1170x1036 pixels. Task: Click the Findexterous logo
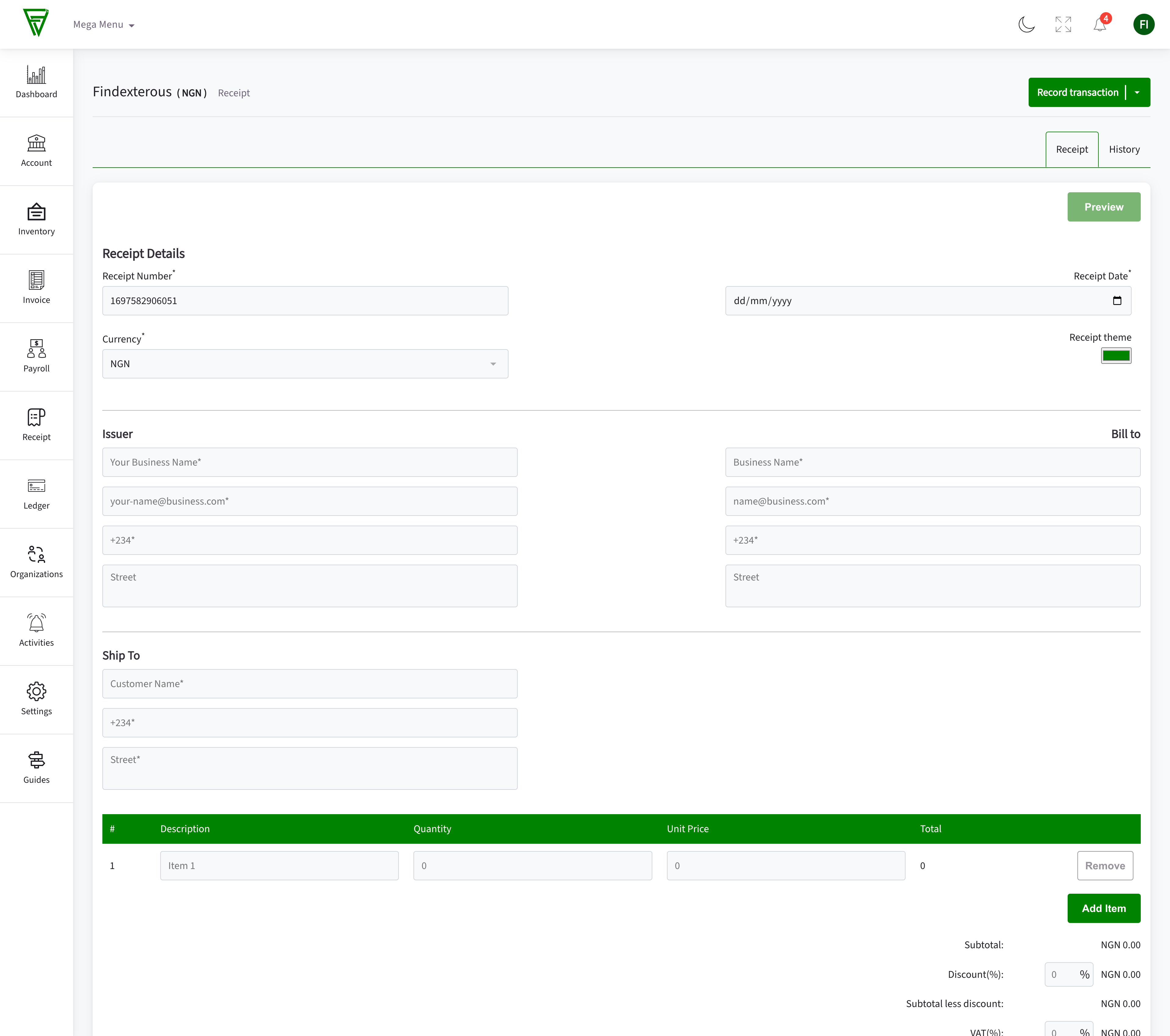tap(35, 23)
